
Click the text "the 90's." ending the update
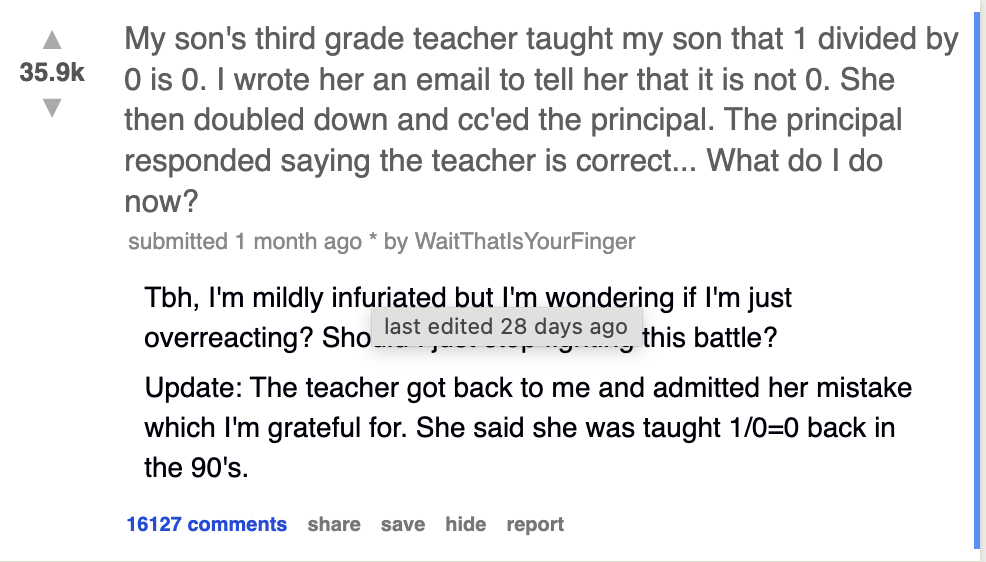coord(195,467)
